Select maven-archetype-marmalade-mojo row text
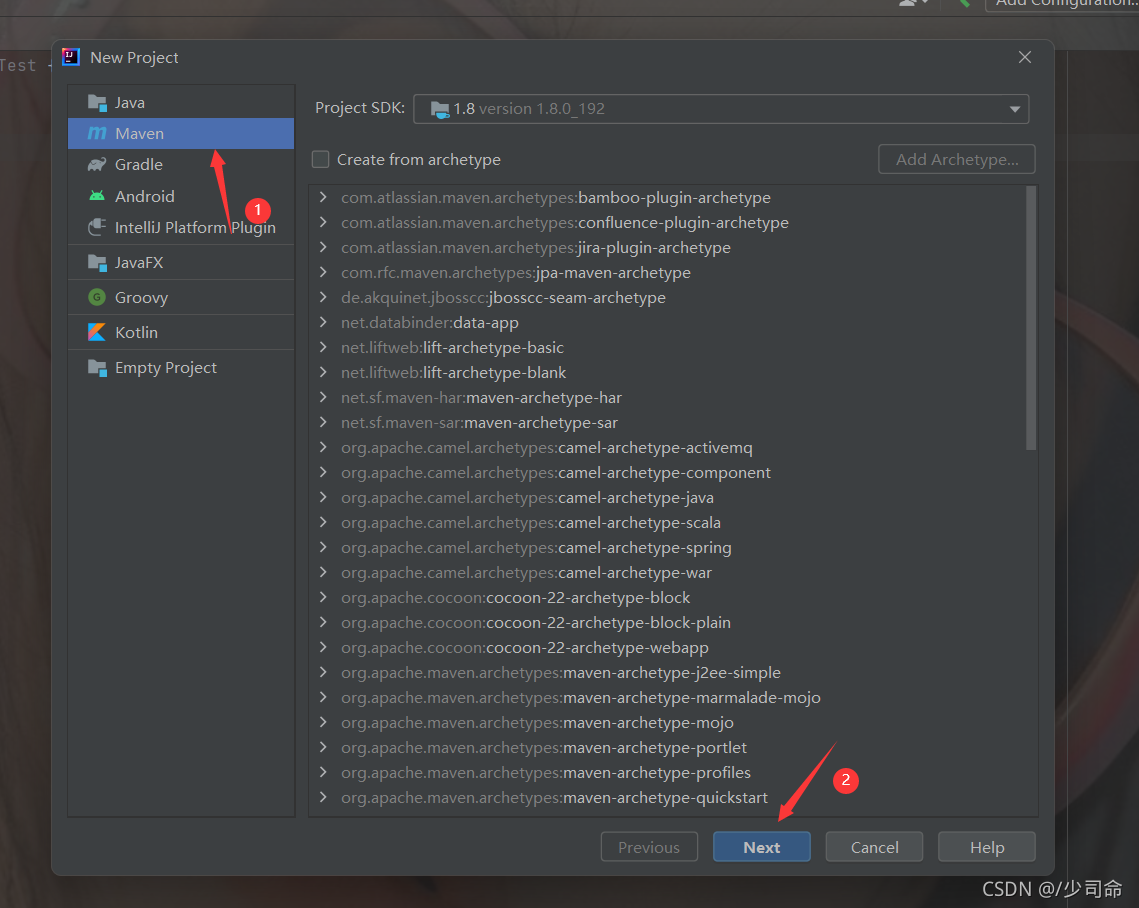This screenshot has height=908, width=1139. pyautogui.click(x=580, y=697)
